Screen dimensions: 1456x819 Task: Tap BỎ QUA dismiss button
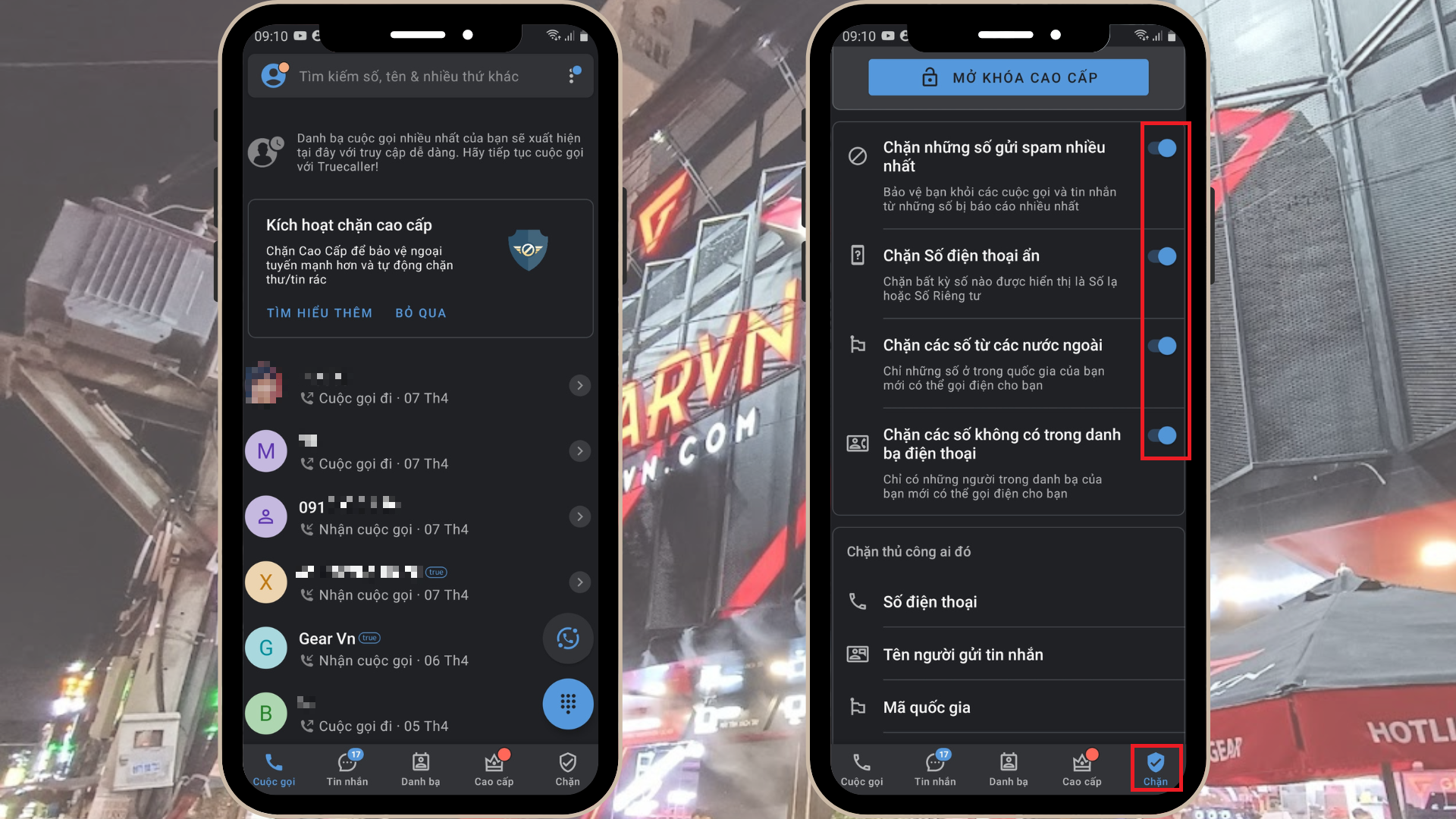[x=420, y=313]
